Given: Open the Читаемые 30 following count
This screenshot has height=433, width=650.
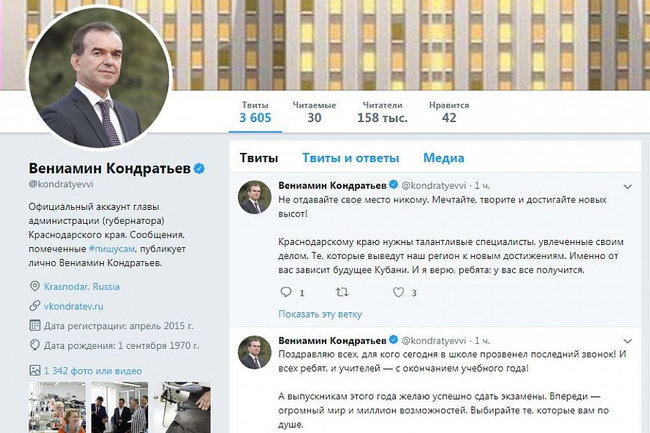Looking at the screenshot, I should (314, 112).
